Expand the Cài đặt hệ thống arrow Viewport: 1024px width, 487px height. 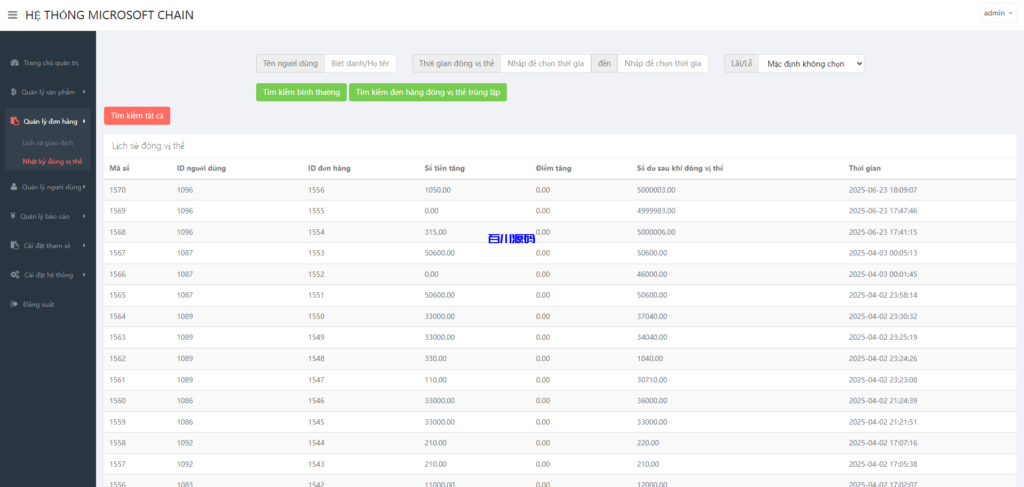tap(84, 275)
